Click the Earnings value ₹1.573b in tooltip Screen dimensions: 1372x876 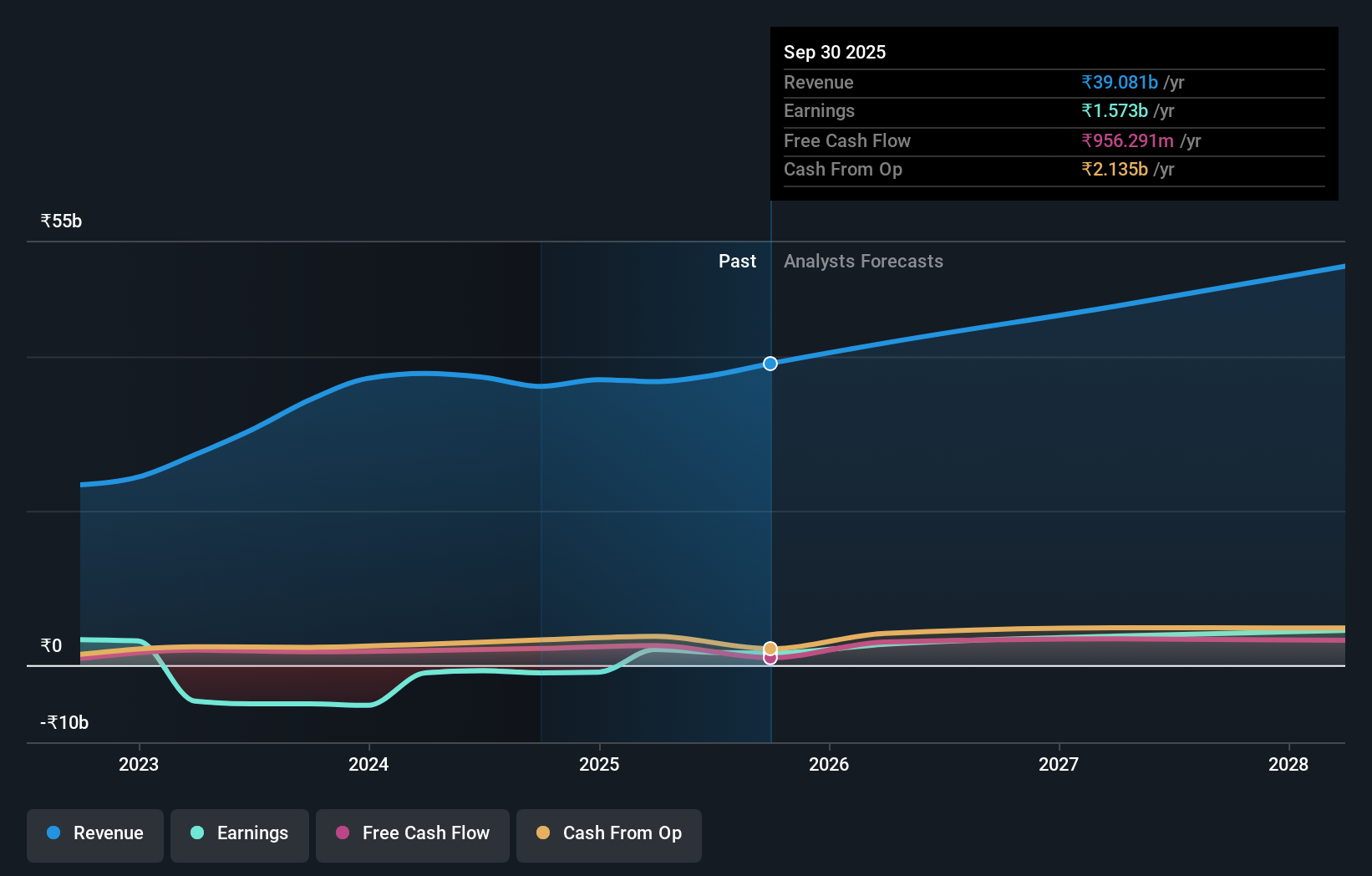pyautogui.click(x=1115, y=111)
